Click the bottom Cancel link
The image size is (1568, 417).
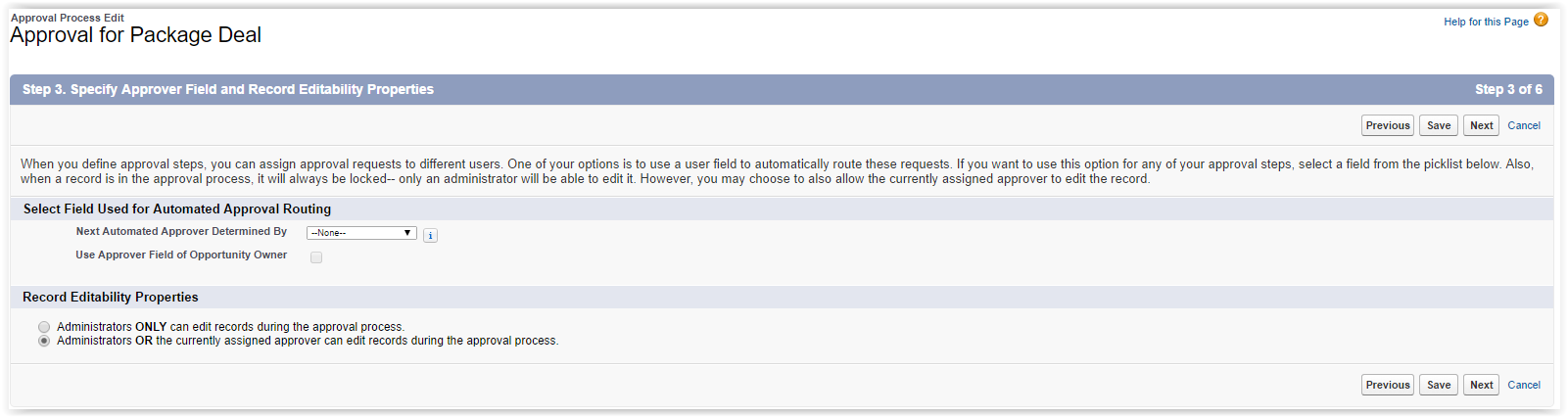(x=1523, y=385)
